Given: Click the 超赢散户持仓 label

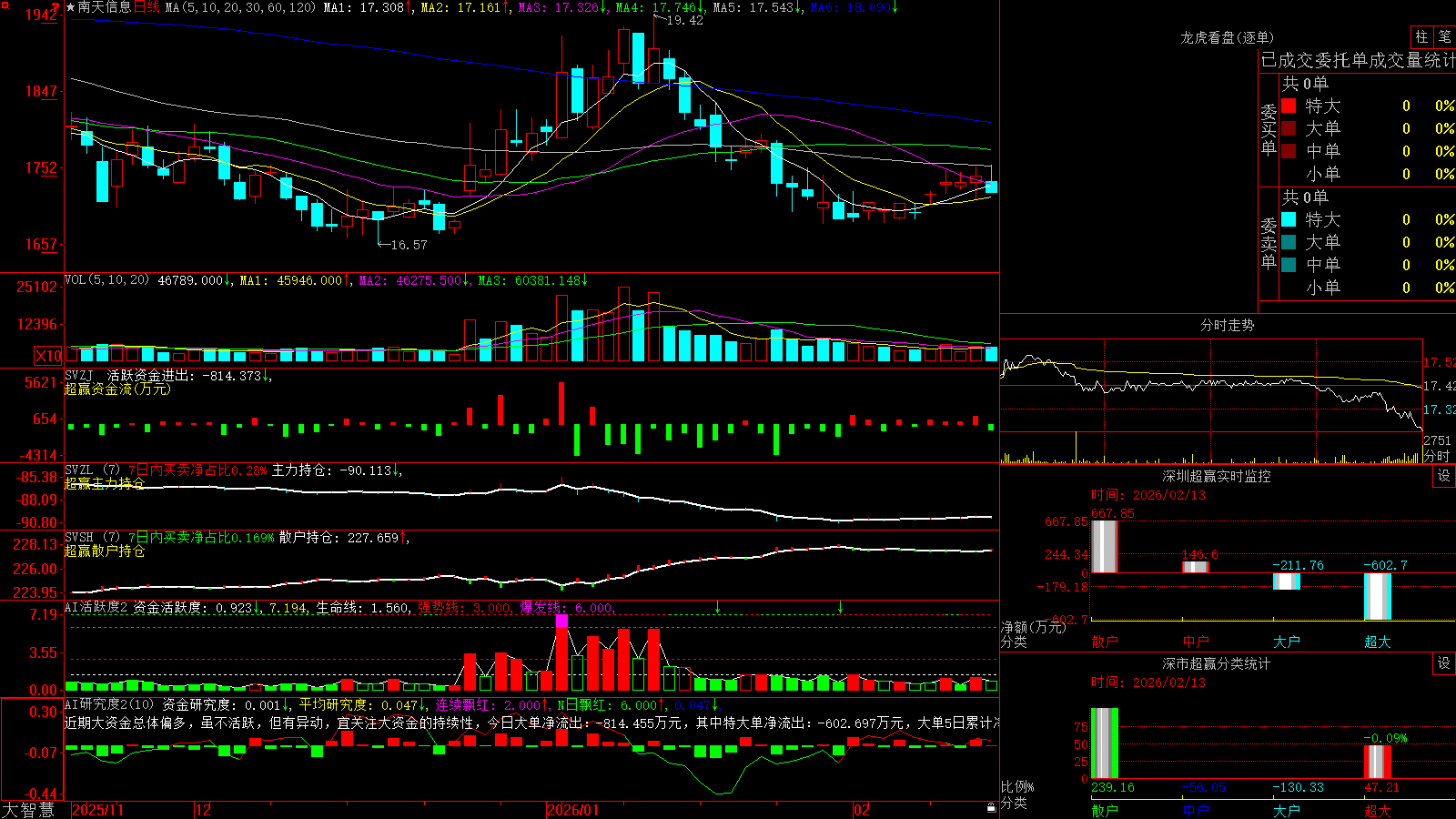Looking at the screenshot, I should pyautogui.click(x=105, y=551).
